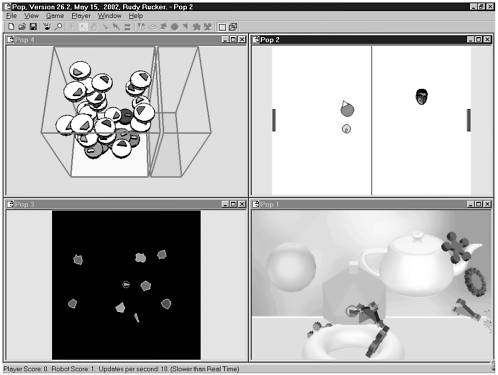Click the main Pop application title icon

pyautogui.click(x=7, y=6)
